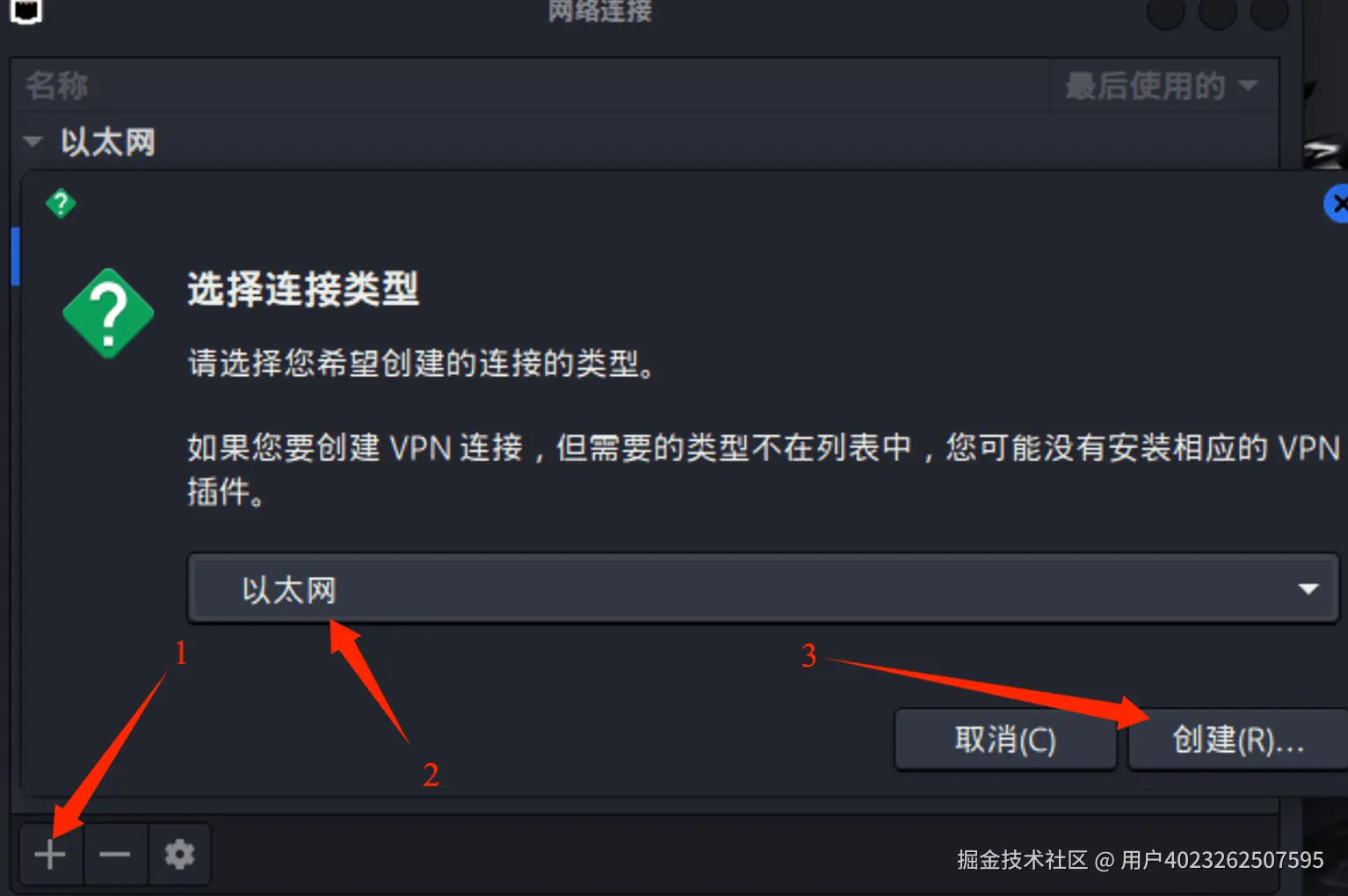1348x896 pixels.
Task: Collapse the 以太网 group triangle
Action: [33, 141]
